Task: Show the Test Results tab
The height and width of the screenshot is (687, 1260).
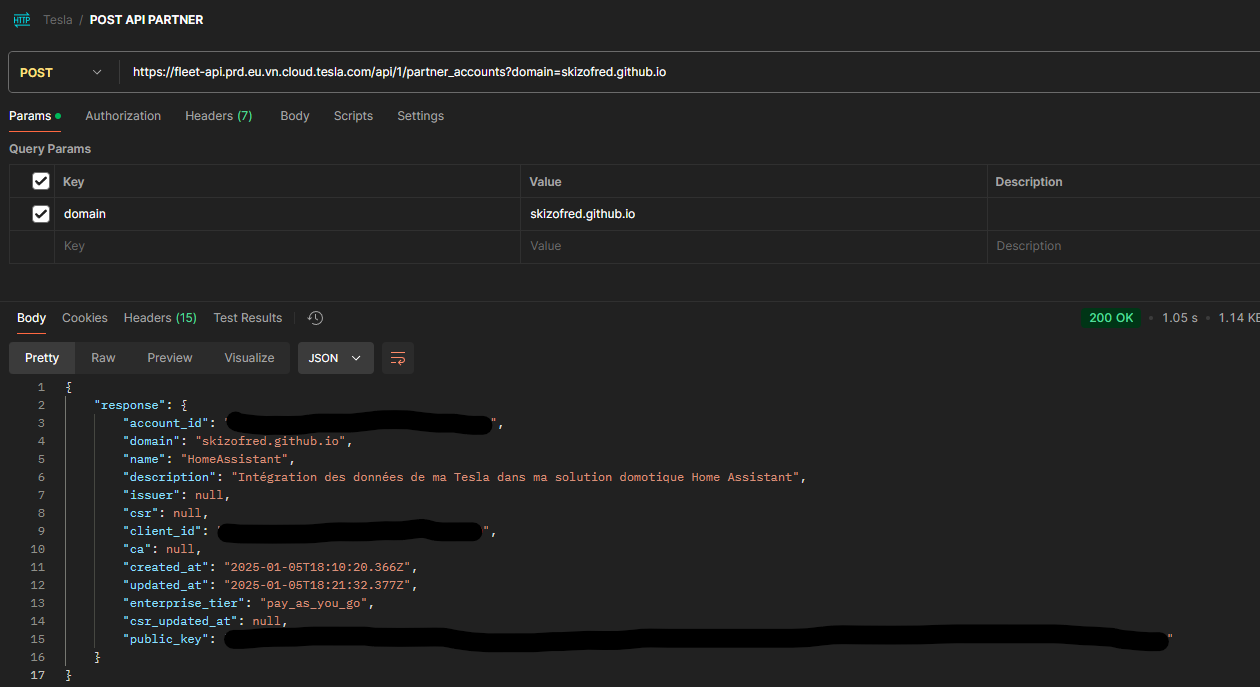Action: 248,318
